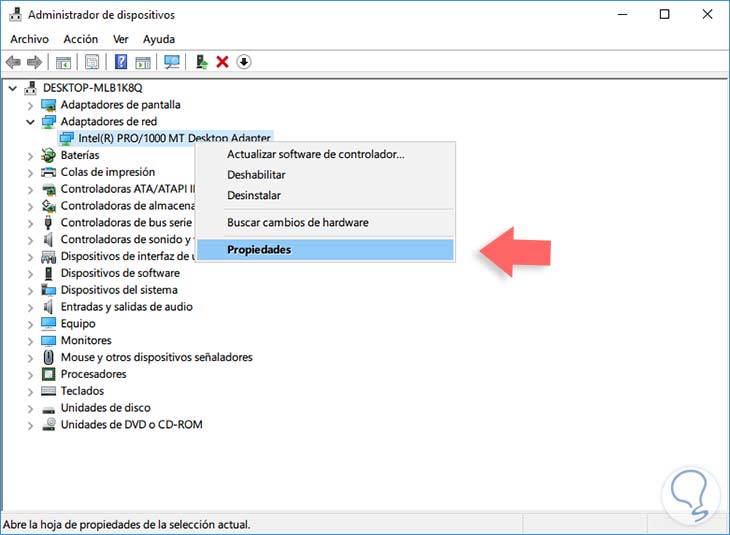Click the scan for hardware changes monitor icon
This screenshot has width=730, height=535.
click(x=172, y=62)
